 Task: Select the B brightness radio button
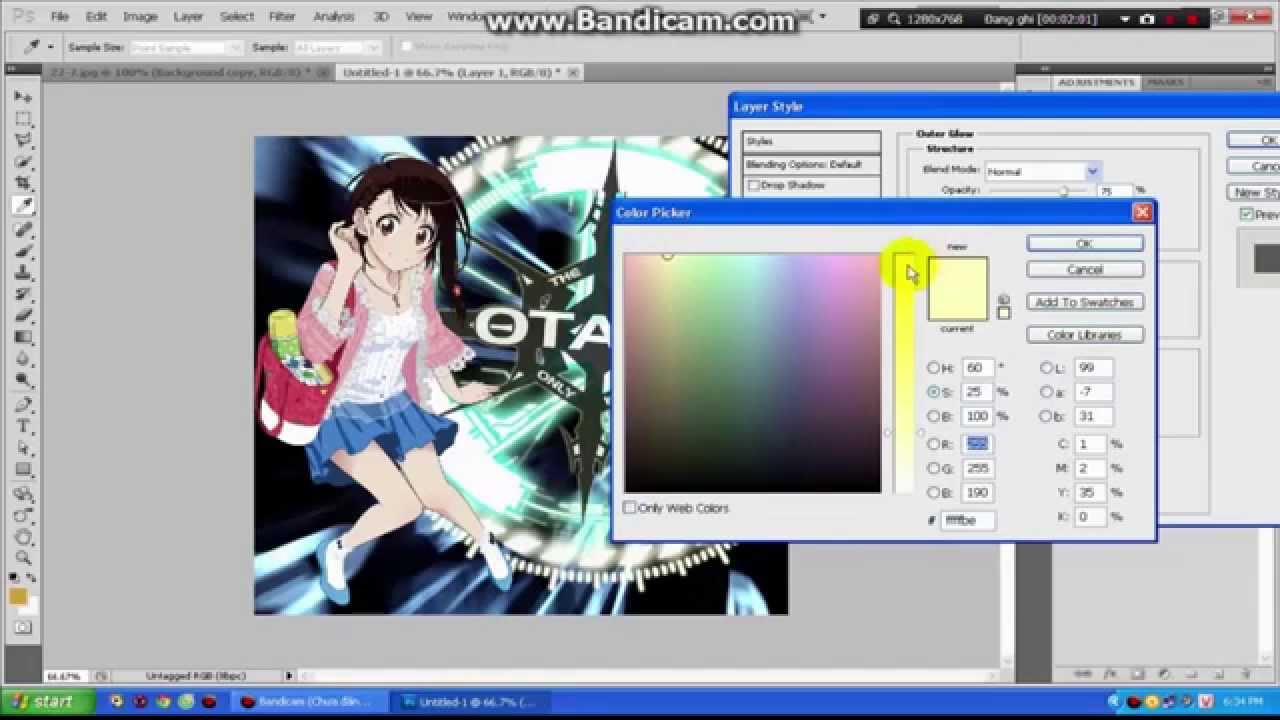pyautogui.click(x=934, y=416)
